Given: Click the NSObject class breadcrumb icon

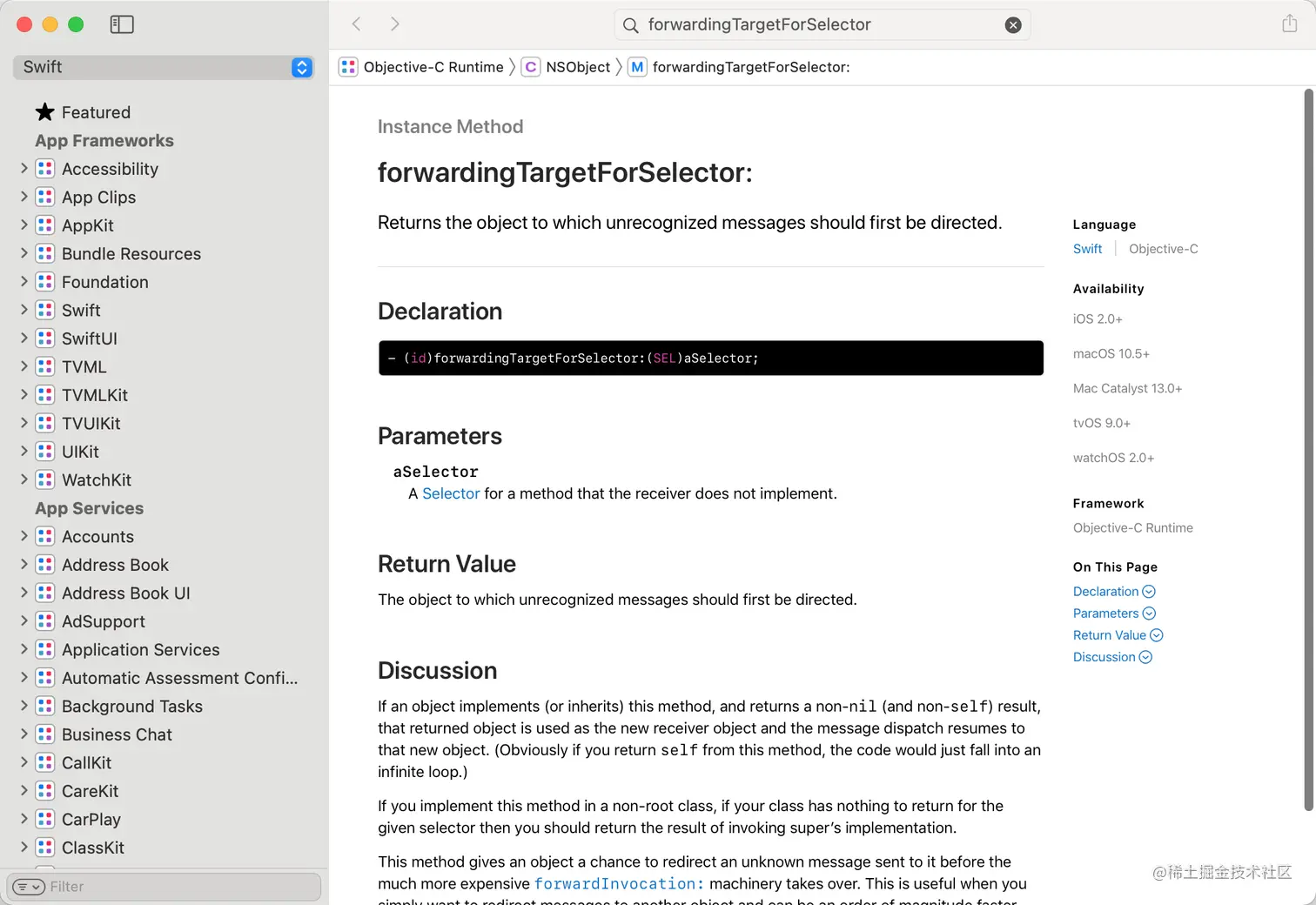Looking at the screenshot, I should click(530, 67).
